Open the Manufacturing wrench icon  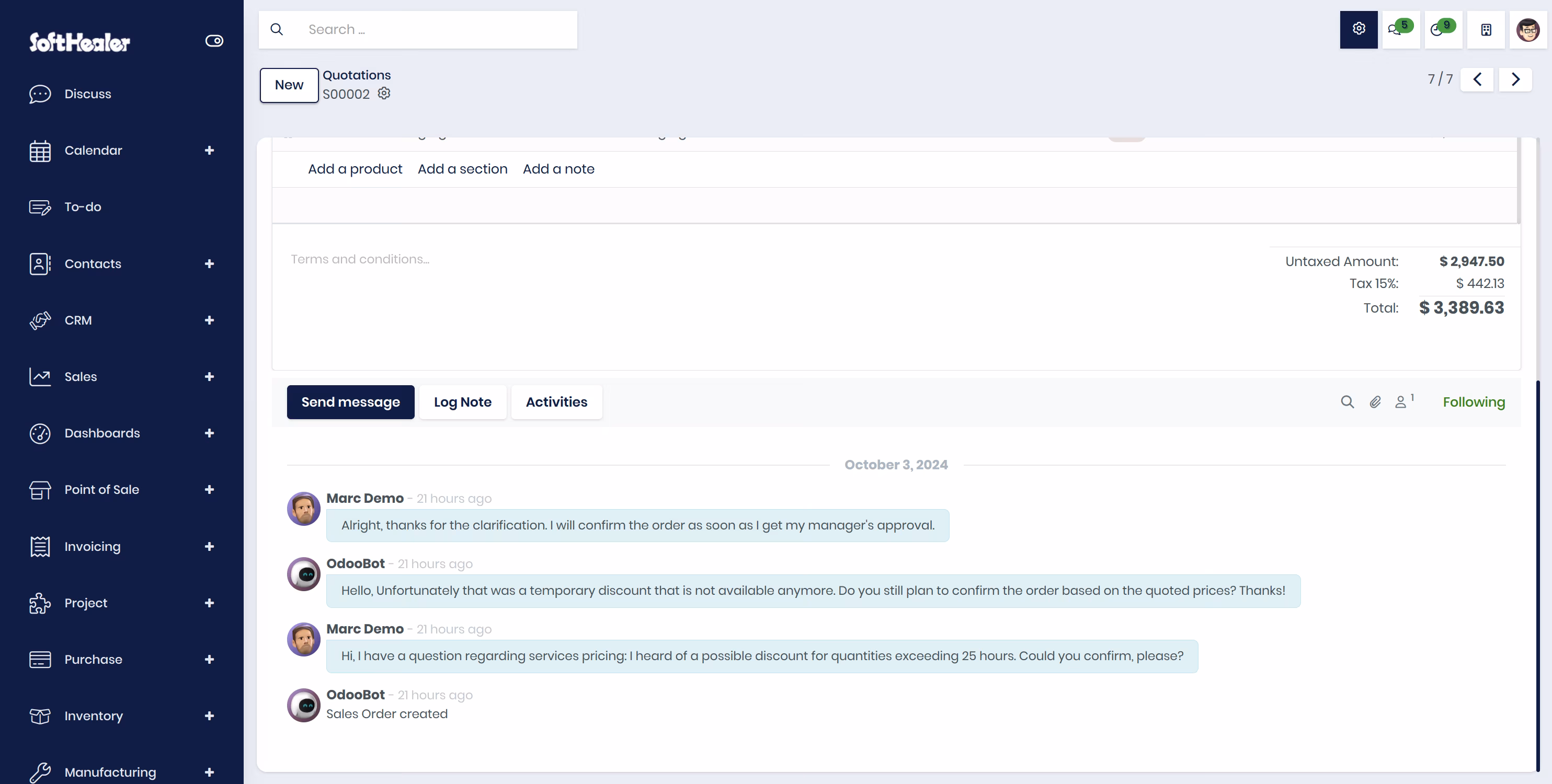click(x=40, y=773)
